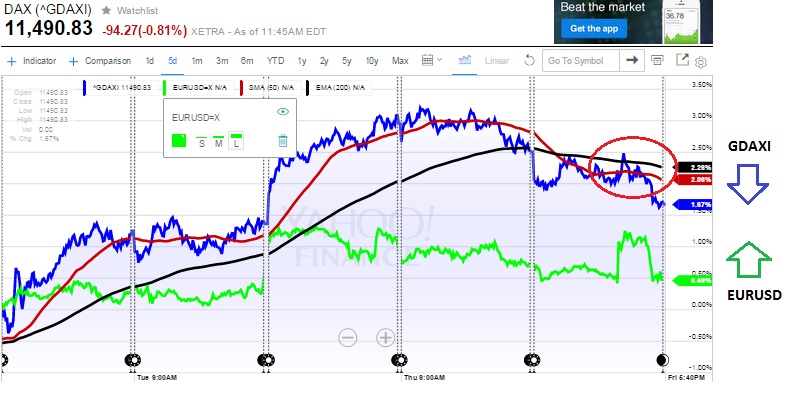
Task: Toggle EURUSD=X visibility with the eye icon
Action: coord(283,111)
